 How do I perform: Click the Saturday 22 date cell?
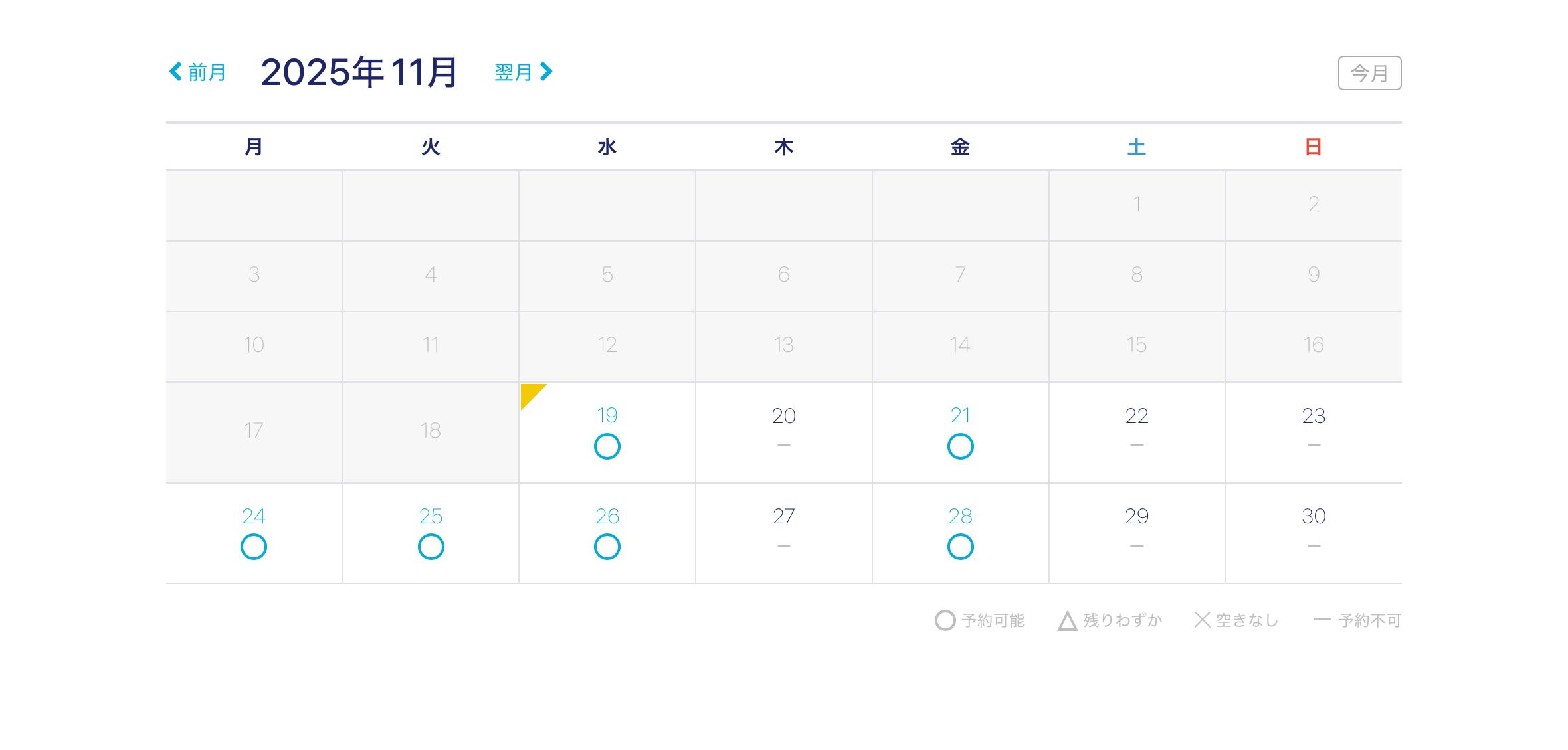[1136, 432]
